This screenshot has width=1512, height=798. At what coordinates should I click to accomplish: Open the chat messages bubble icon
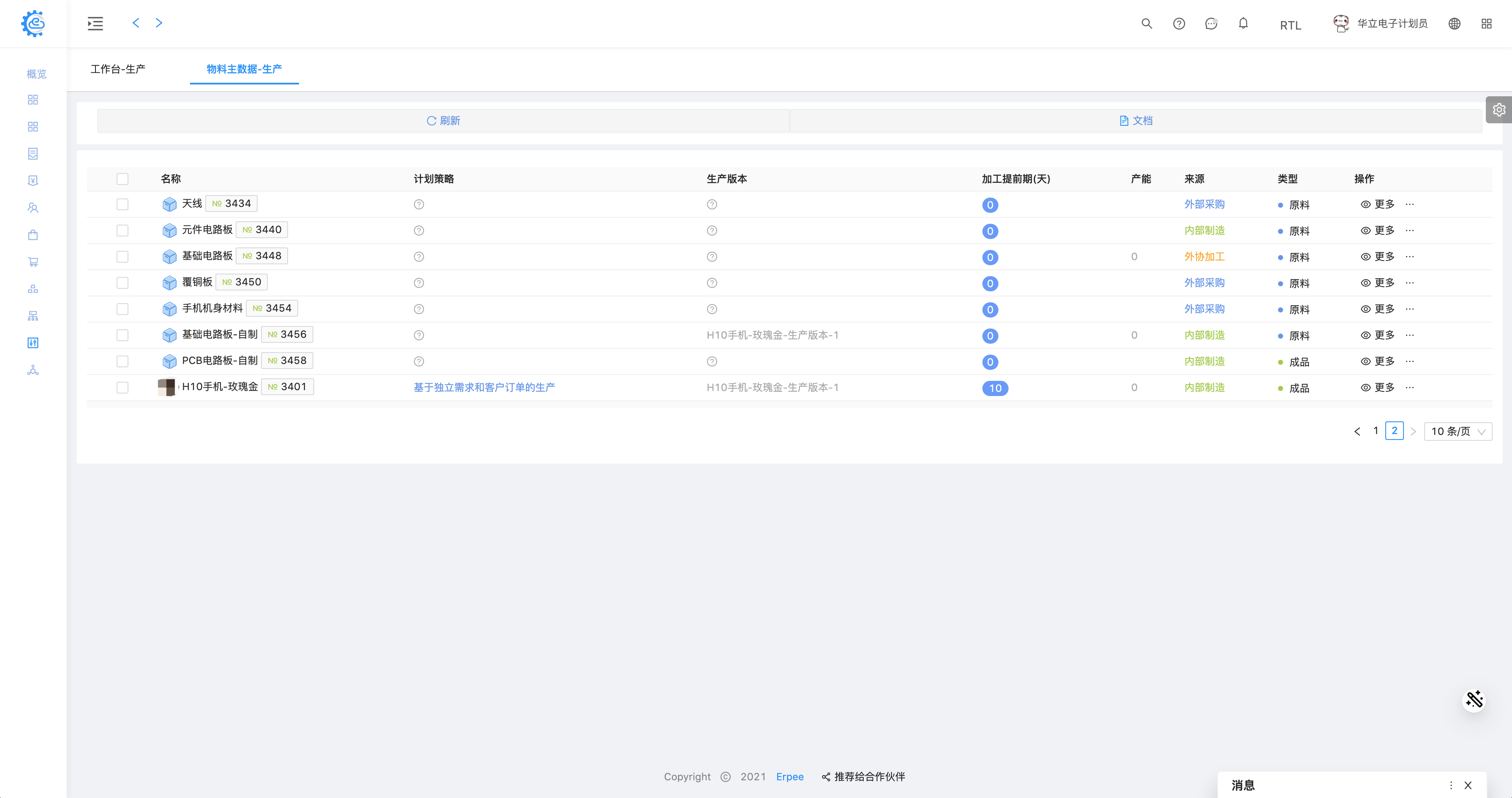[1211, 24]
